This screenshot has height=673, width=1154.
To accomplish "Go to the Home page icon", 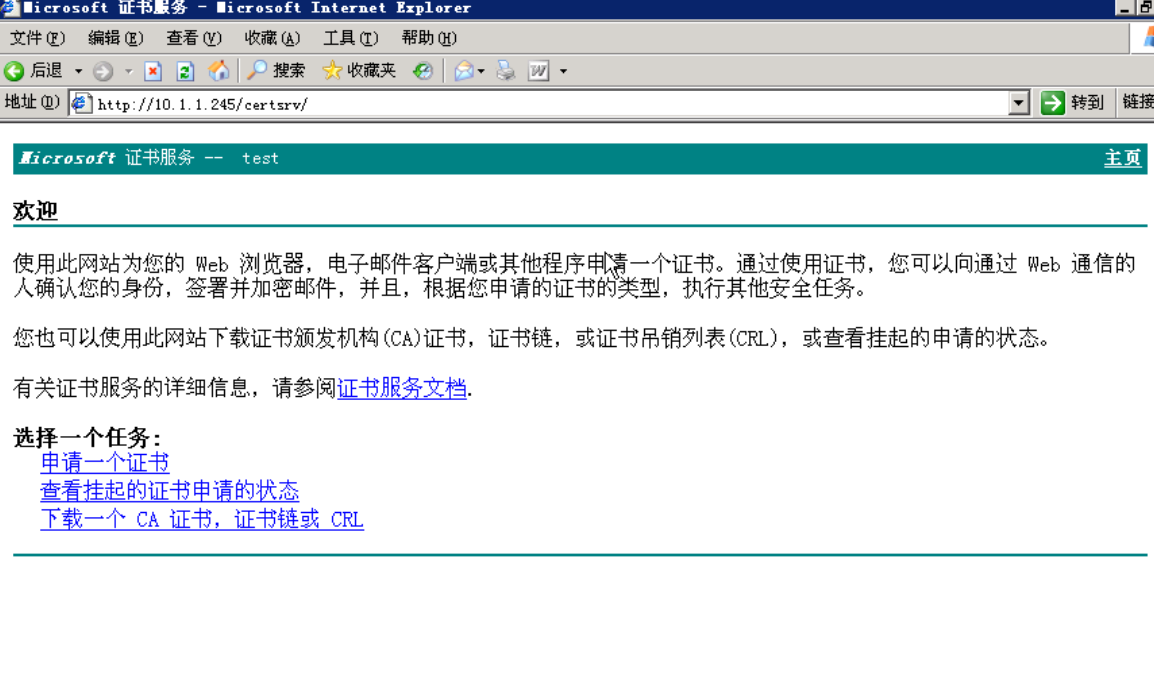I will [x=219, y=71].
